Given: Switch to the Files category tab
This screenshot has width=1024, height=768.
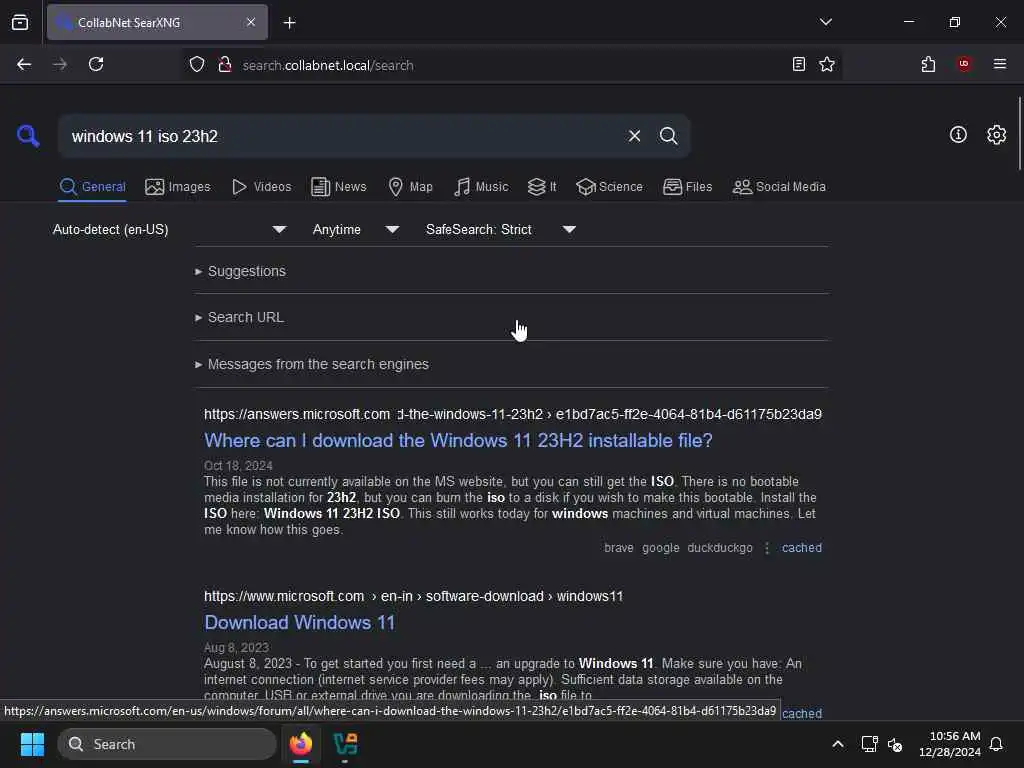Looking at the screenshot, I should click(687, 187).
